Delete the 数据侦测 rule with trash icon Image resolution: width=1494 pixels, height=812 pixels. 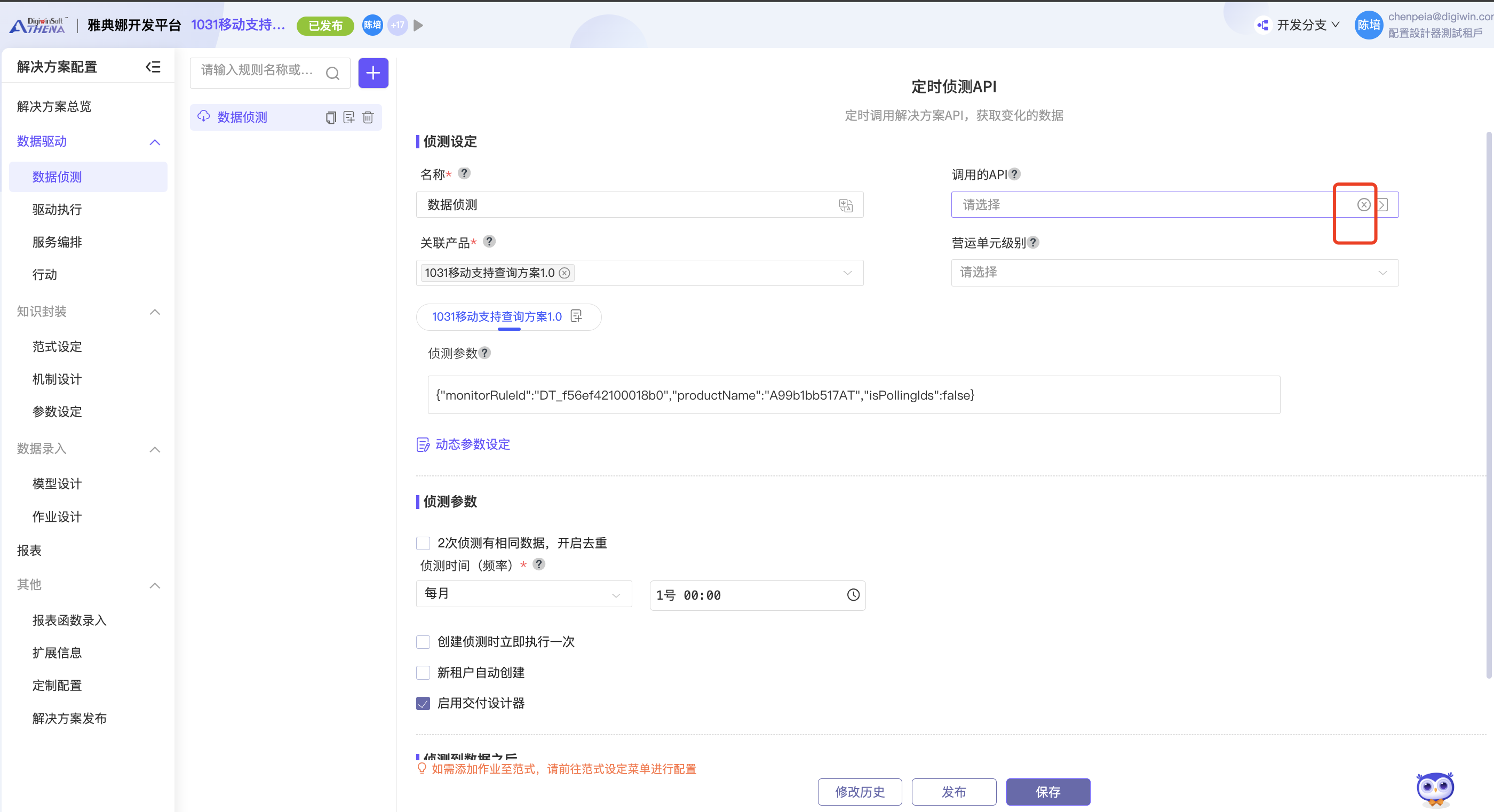pyautogui.click(x=368, y=118)
